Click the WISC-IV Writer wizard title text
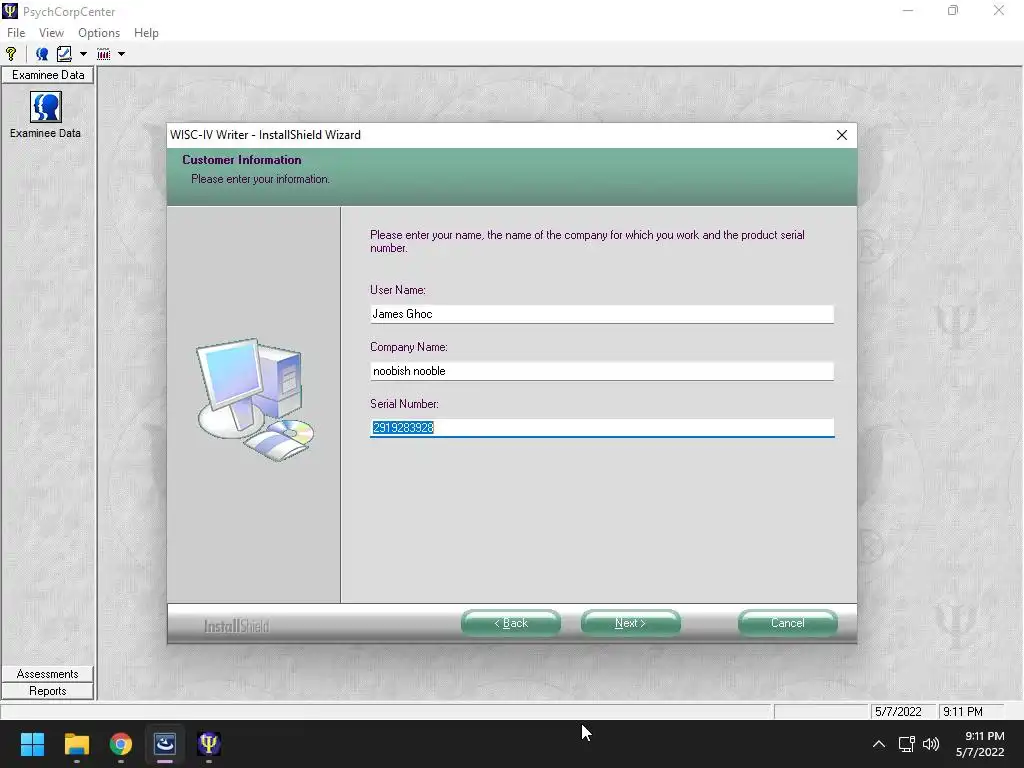The height and width of the screenshot is (768, 1024). click(x=265, y=135)
